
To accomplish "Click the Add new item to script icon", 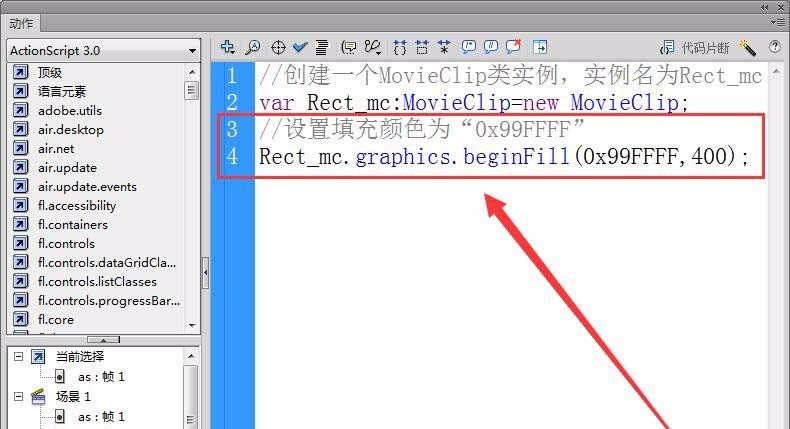I will [x=227, y=47].
